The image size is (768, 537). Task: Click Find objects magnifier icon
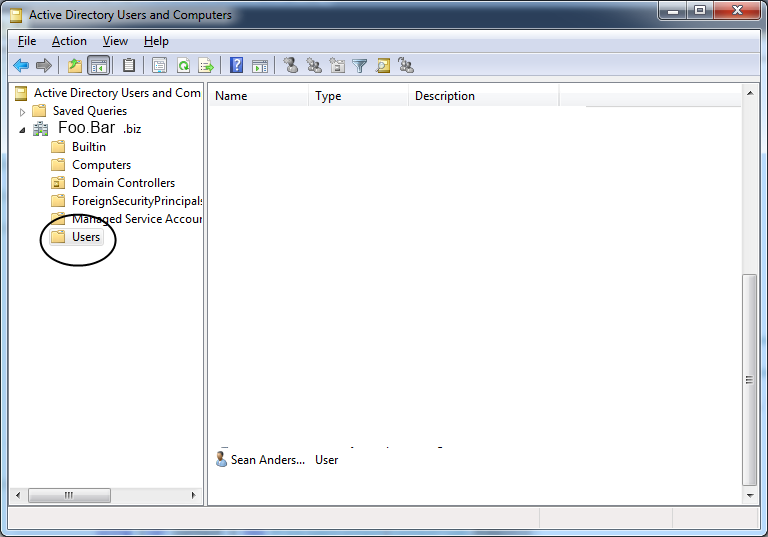point(383,66)
